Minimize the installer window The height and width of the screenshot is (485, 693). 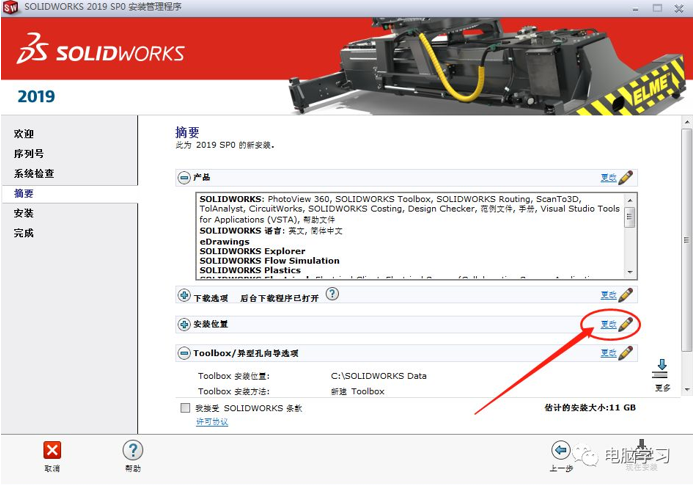point(635,8)
